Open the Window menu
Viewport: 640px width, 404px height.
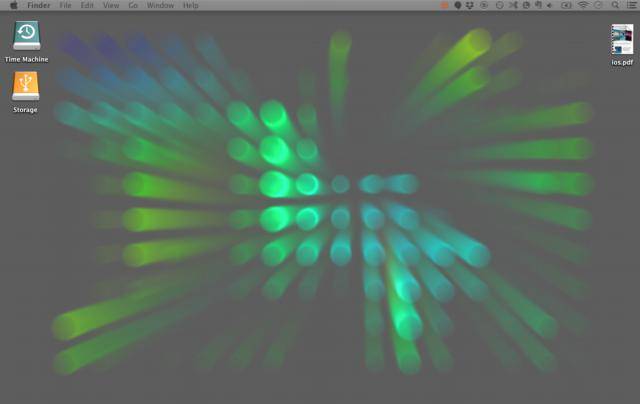click(159, 5)
